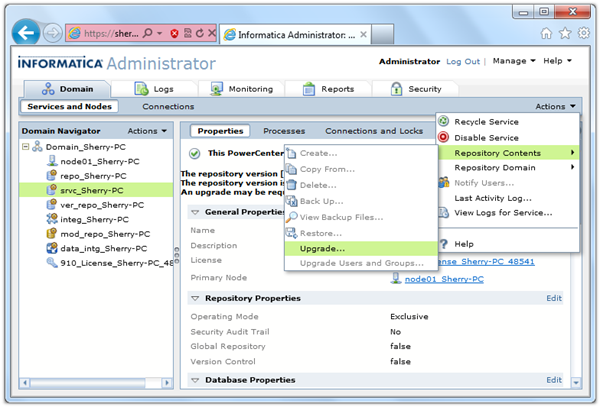Click the green check status icon
This screenshot has width=600, height=407.
[x=195, y=153]
